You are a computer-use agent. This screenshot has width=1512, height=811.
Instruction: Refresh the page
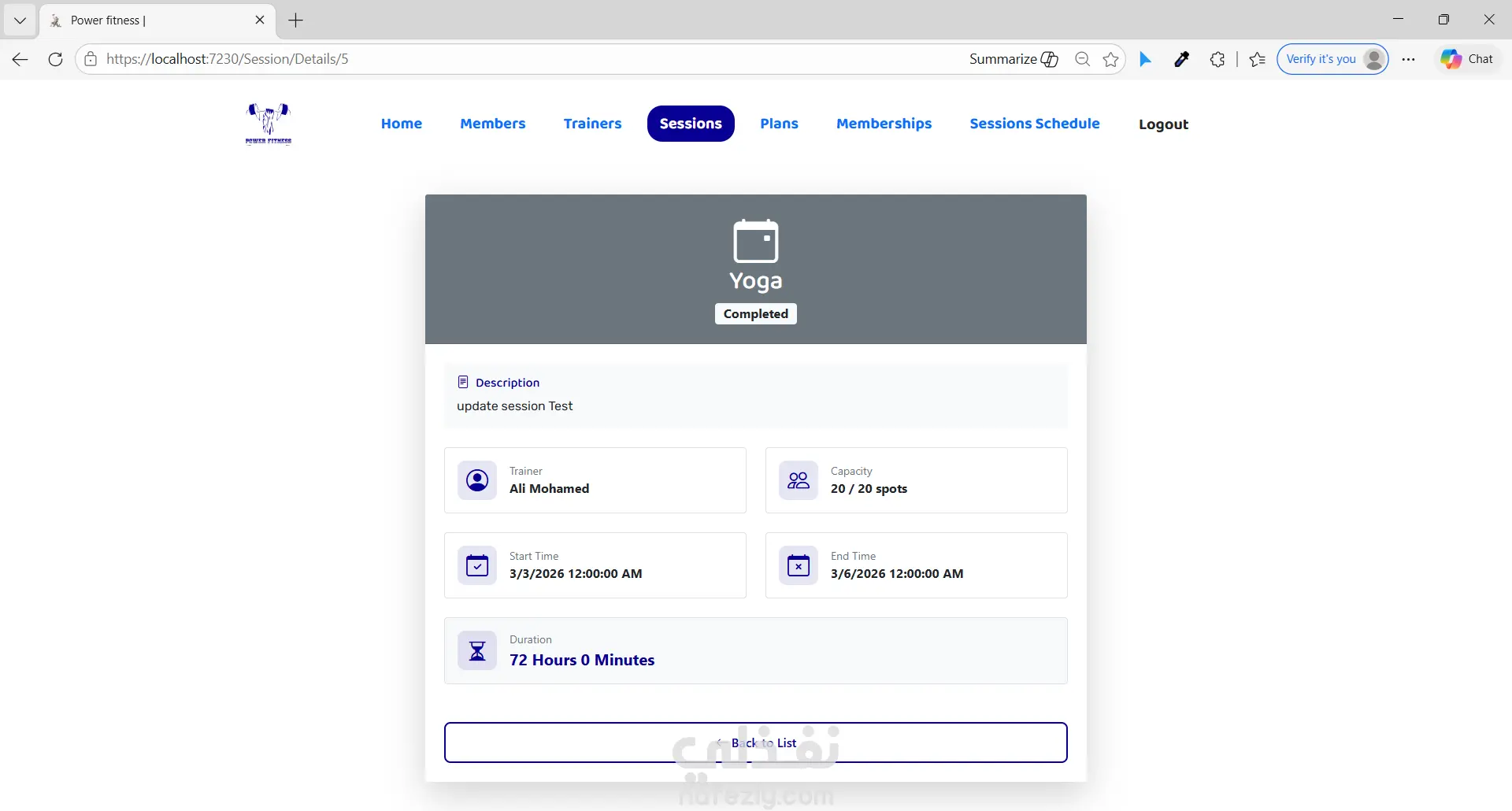click(55, 59)
